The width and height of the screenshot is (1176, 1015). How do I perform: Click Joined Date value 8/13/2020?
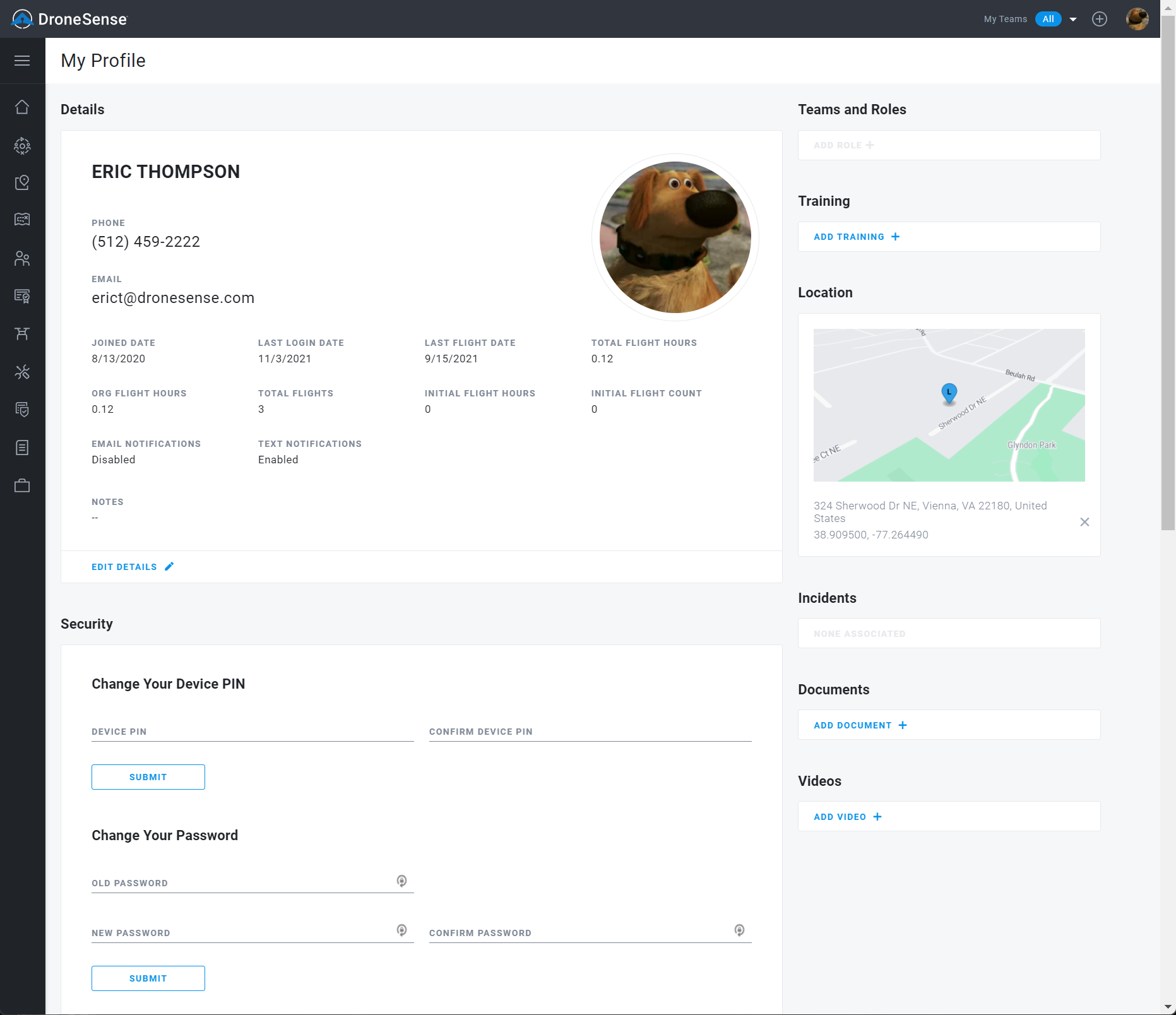click(x=119, y=359)
